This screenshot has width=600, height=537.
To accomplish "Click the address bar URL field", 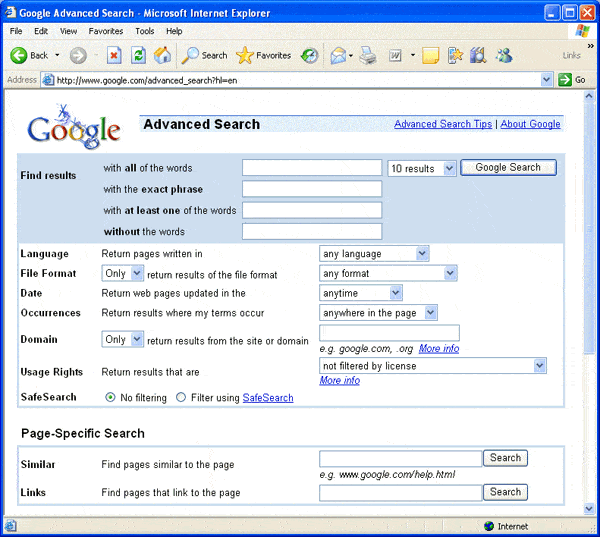I will [x=297, y=80].
